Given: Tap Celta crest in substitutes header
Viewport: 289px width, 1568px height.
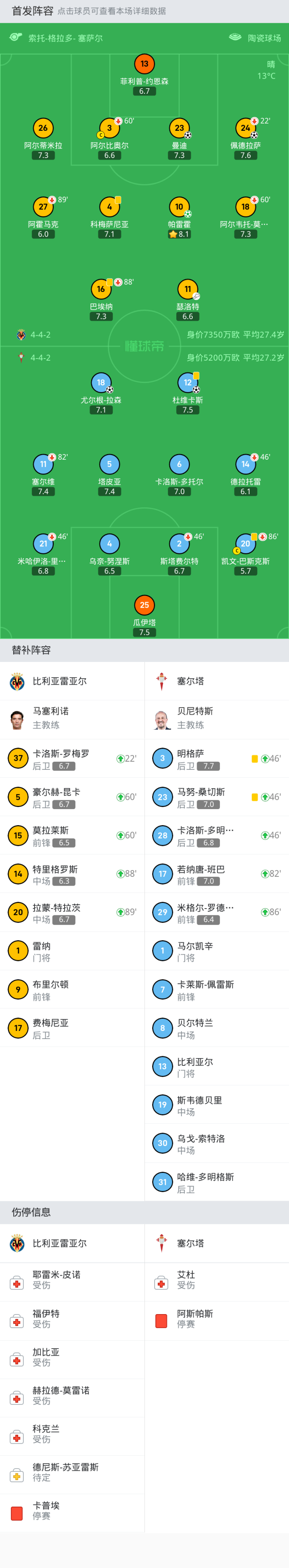Looking at the screenshot, I should click(x=162, y=681).
